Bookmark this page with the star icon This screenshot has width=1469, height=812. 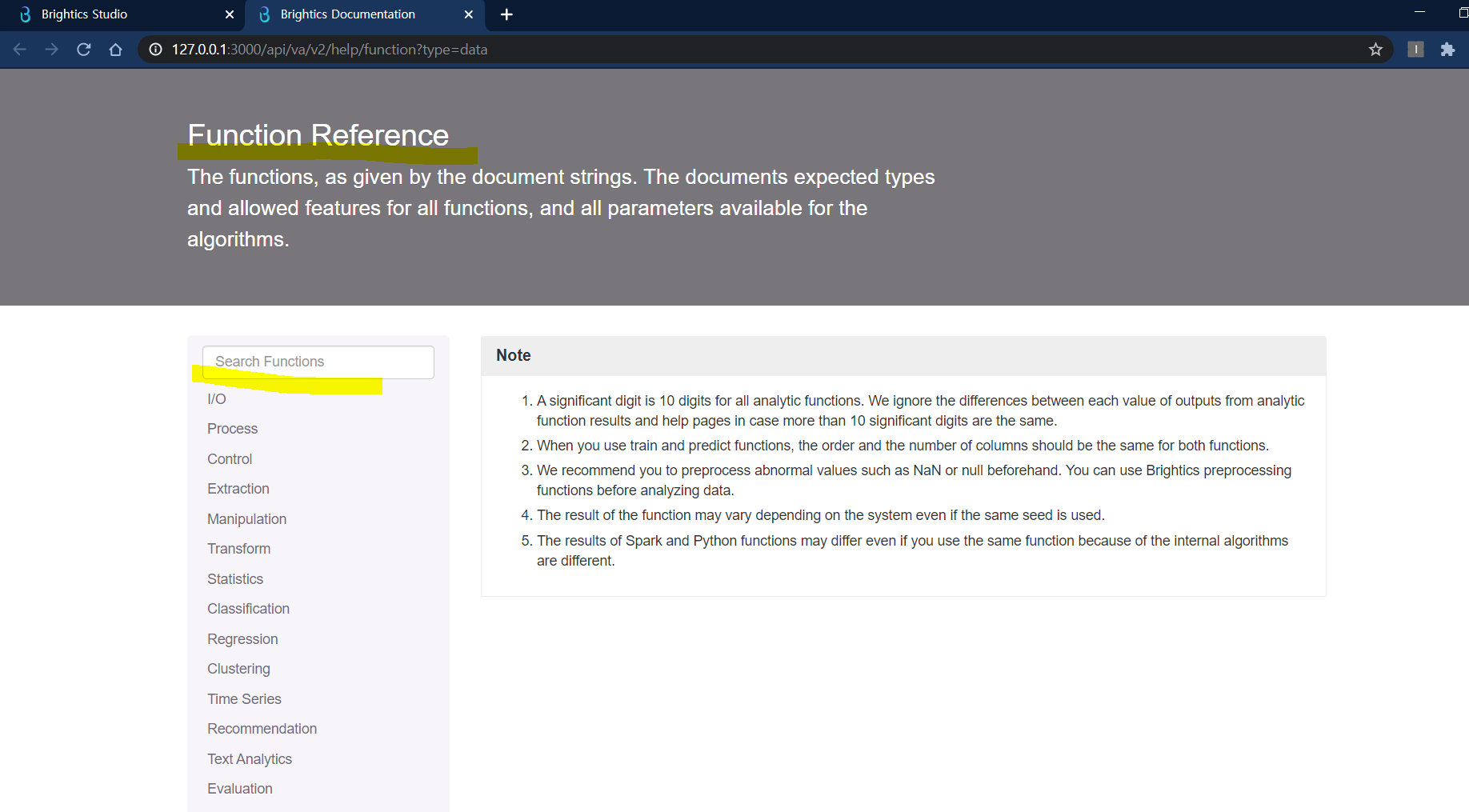coord(1375,50)
